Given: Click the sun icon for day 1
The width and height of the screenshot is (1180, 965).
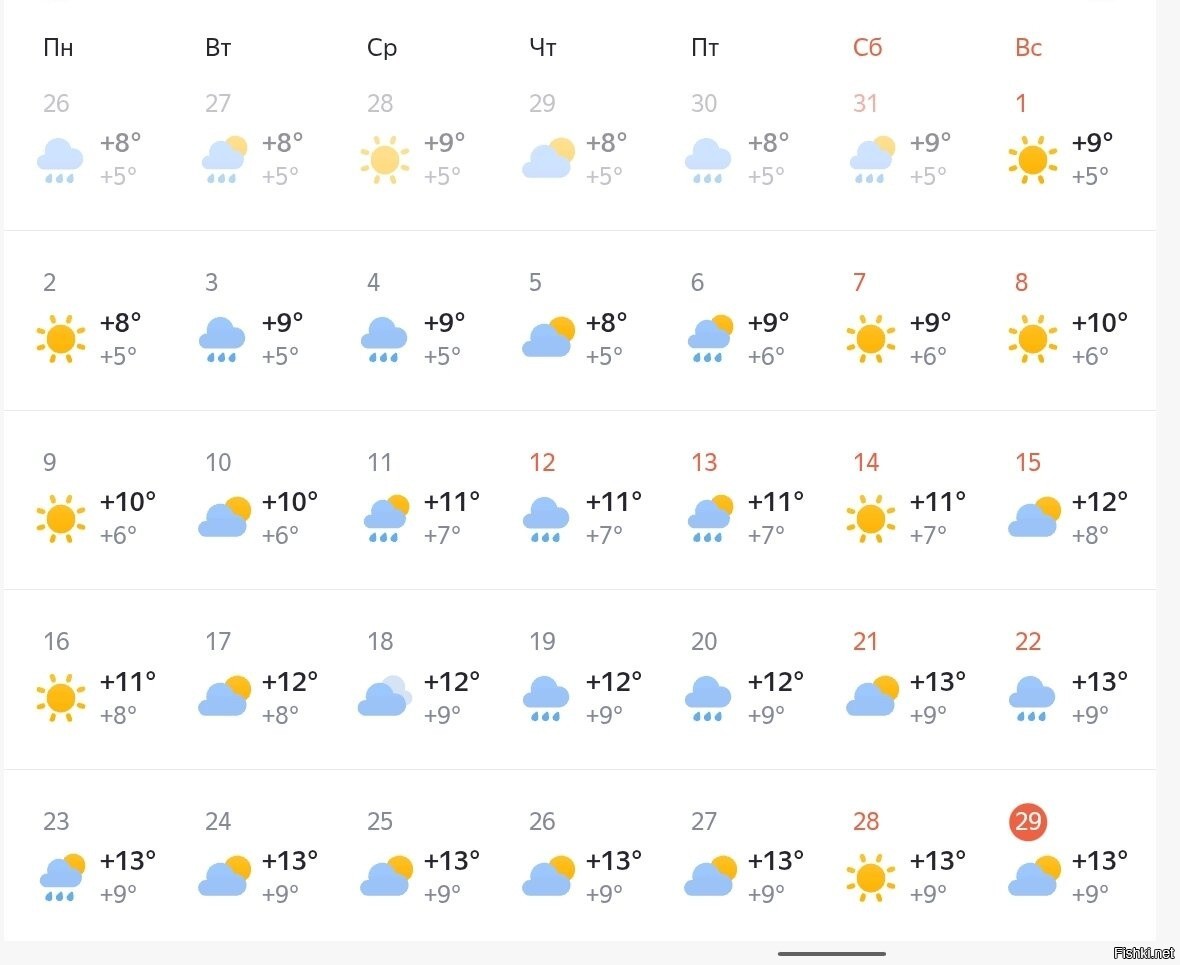Looking at the screenshot, I should click(1032, 160).
